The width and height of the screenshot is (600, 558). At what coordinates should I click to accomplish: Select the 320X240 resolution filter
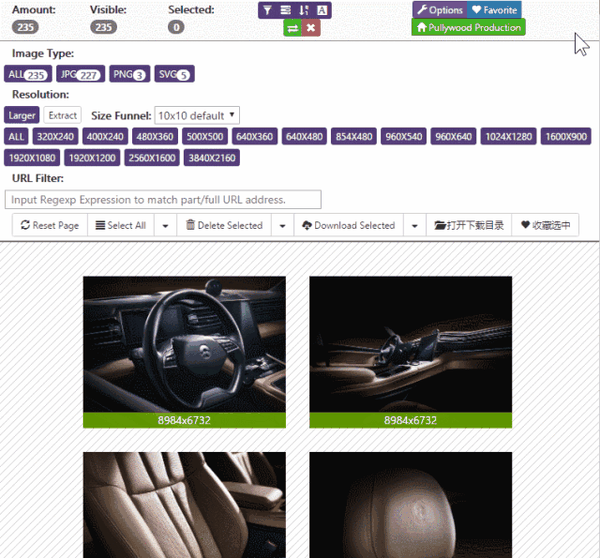55,137
